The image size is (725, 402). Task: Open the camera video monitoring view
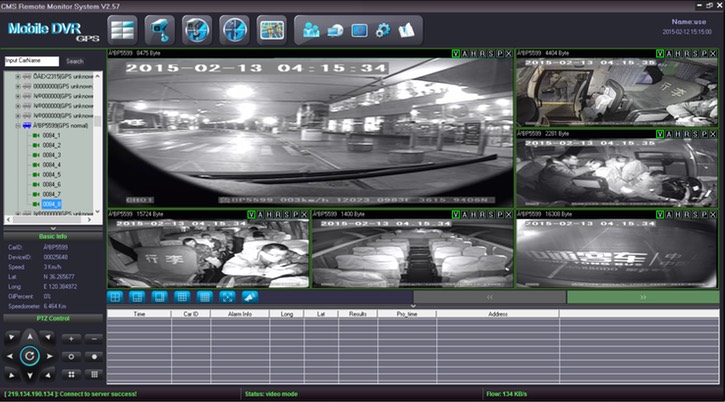[x=159, y=29]
